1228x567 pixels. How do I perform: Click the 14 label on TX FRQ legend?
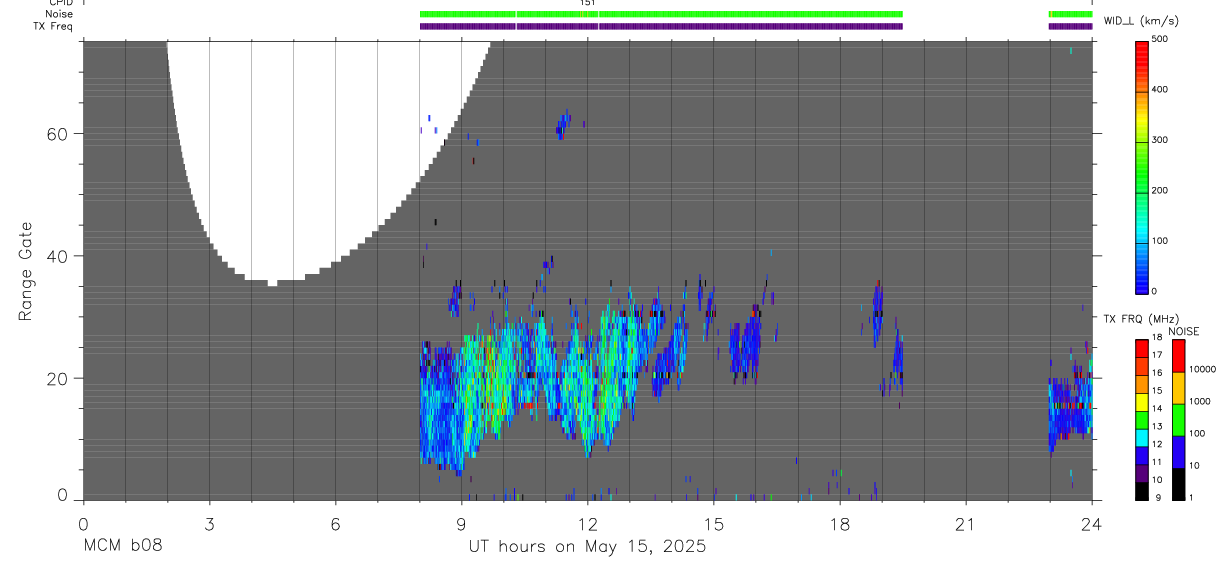[1157, 408]
